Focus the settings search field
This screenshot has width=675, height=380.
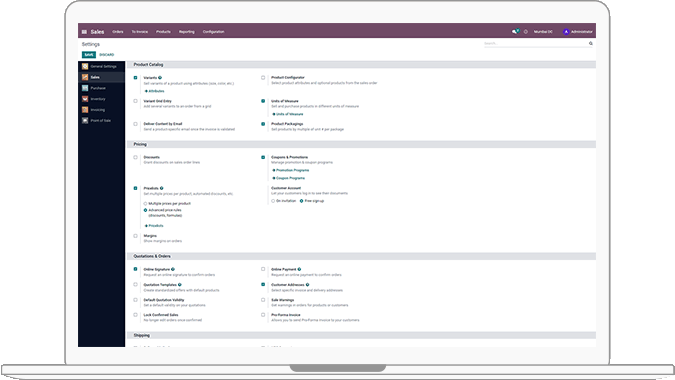[x=535, y=43]
